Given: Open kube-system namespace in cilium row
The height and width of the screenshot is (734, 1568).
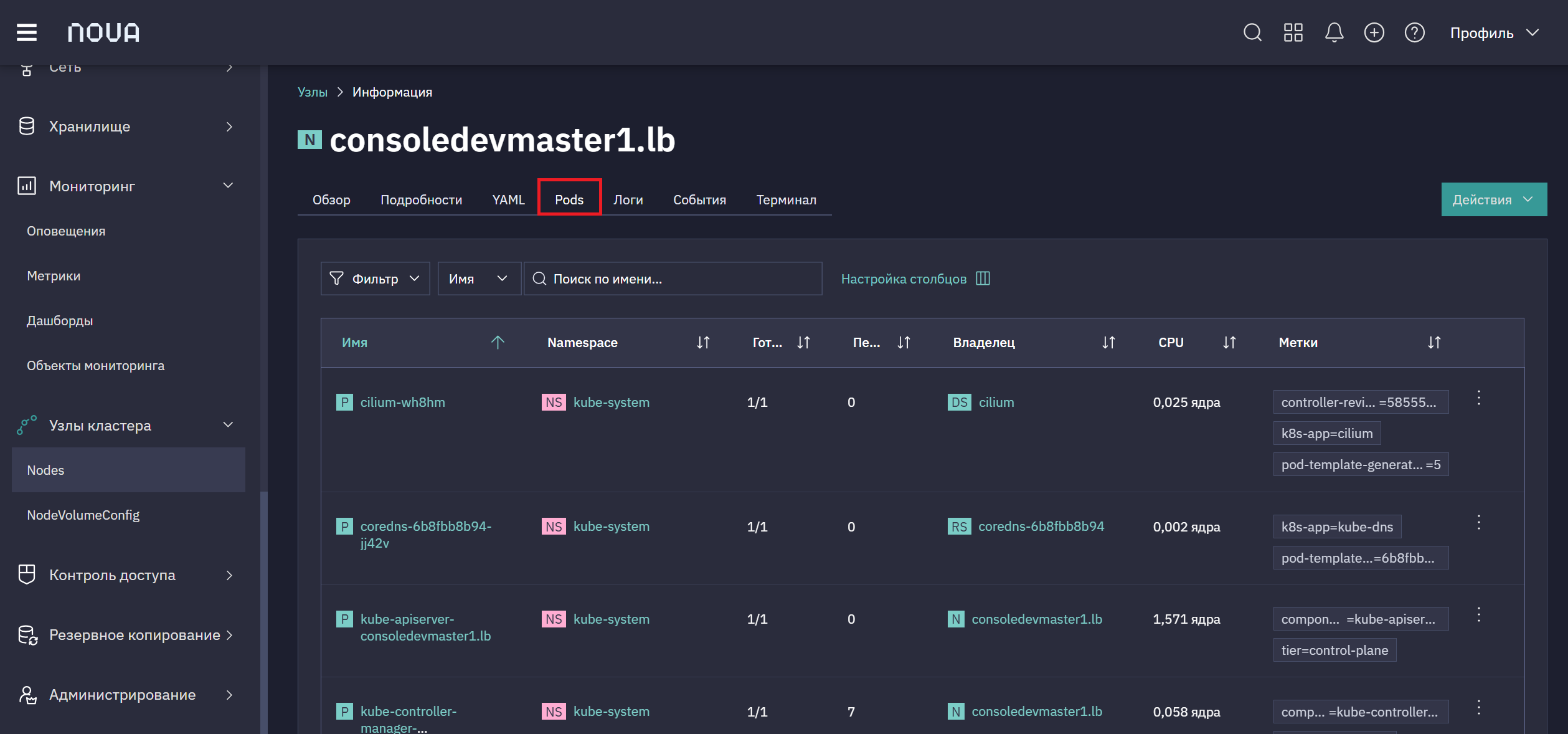Looking at the screenshot, I should point(611,403).
